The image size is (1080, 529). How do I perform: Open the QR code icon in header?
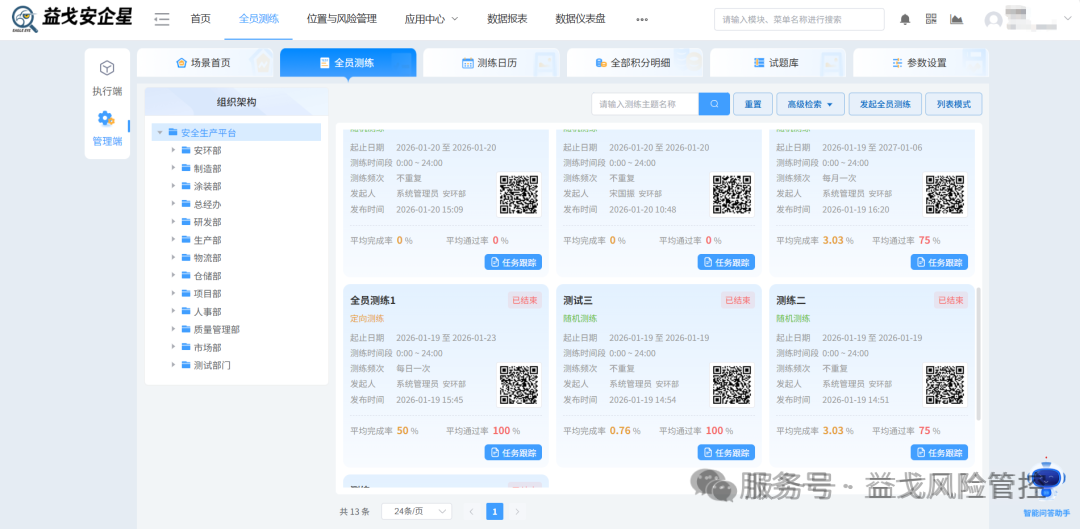931,19
